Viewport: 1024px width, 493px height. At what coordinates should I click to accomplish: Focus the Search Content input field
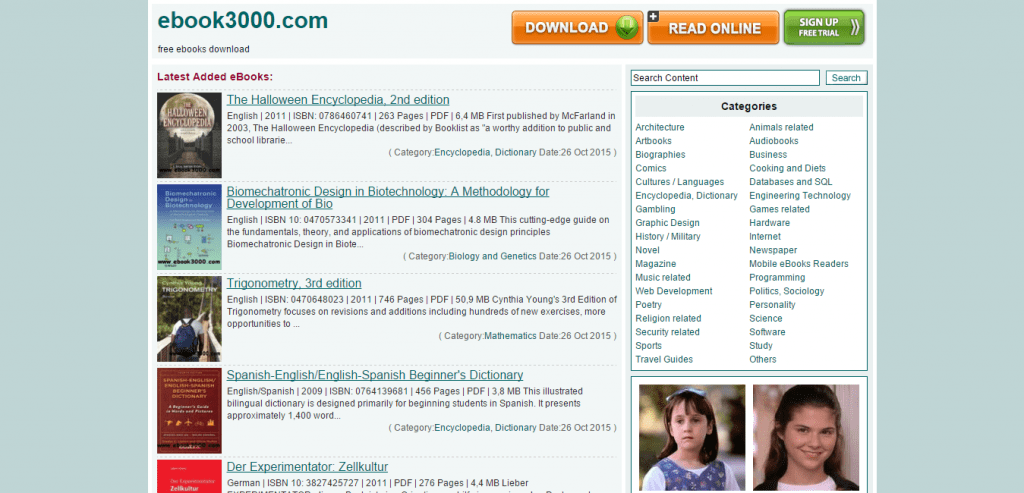pos(725,78)
